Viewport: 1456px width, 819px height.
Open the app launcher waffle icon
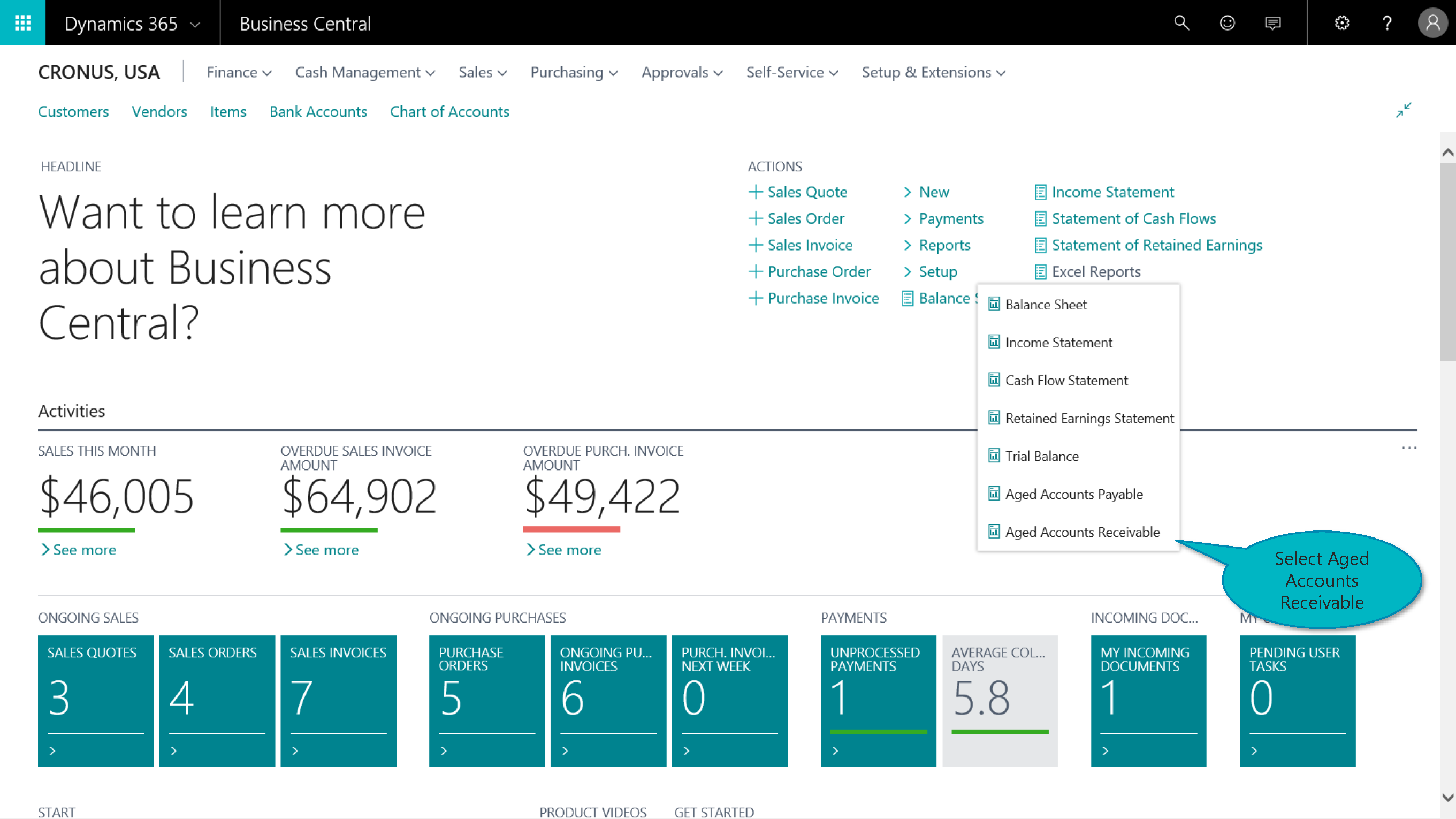point(22,22)
